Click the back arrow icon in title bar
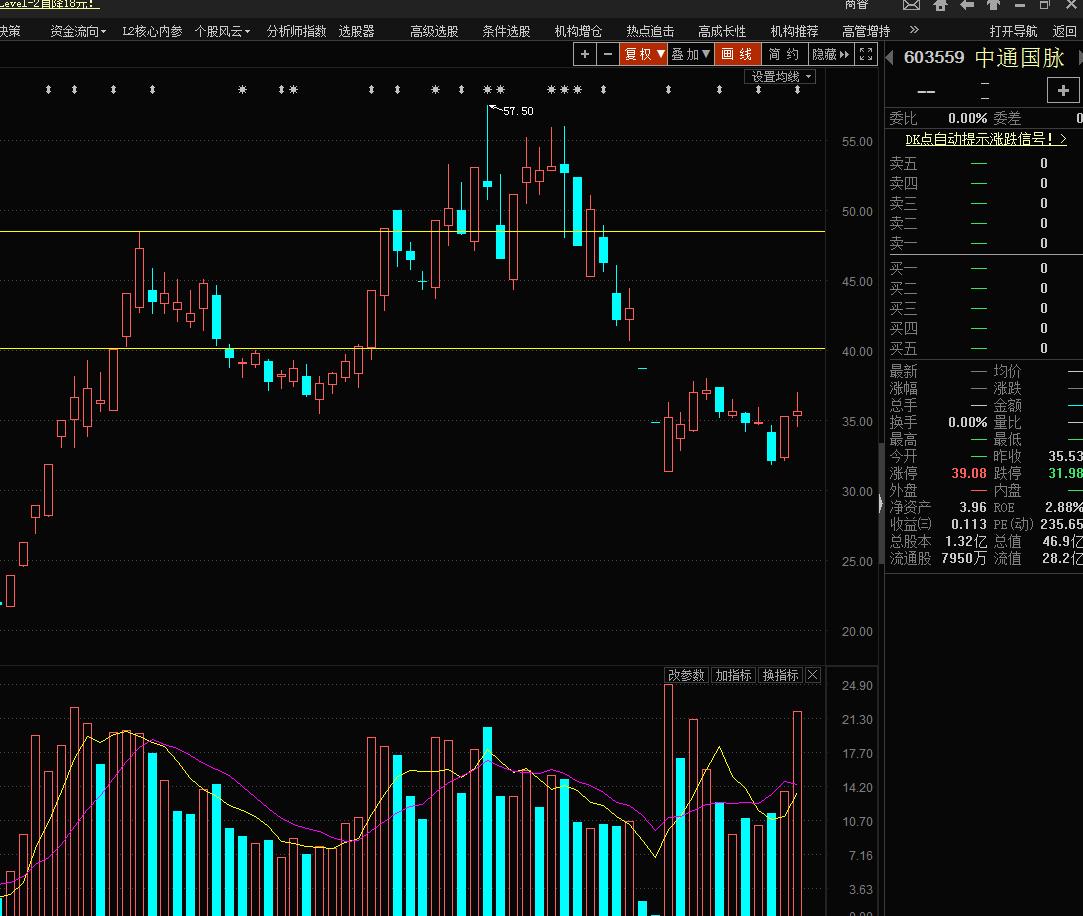 [x=967, y=6]
